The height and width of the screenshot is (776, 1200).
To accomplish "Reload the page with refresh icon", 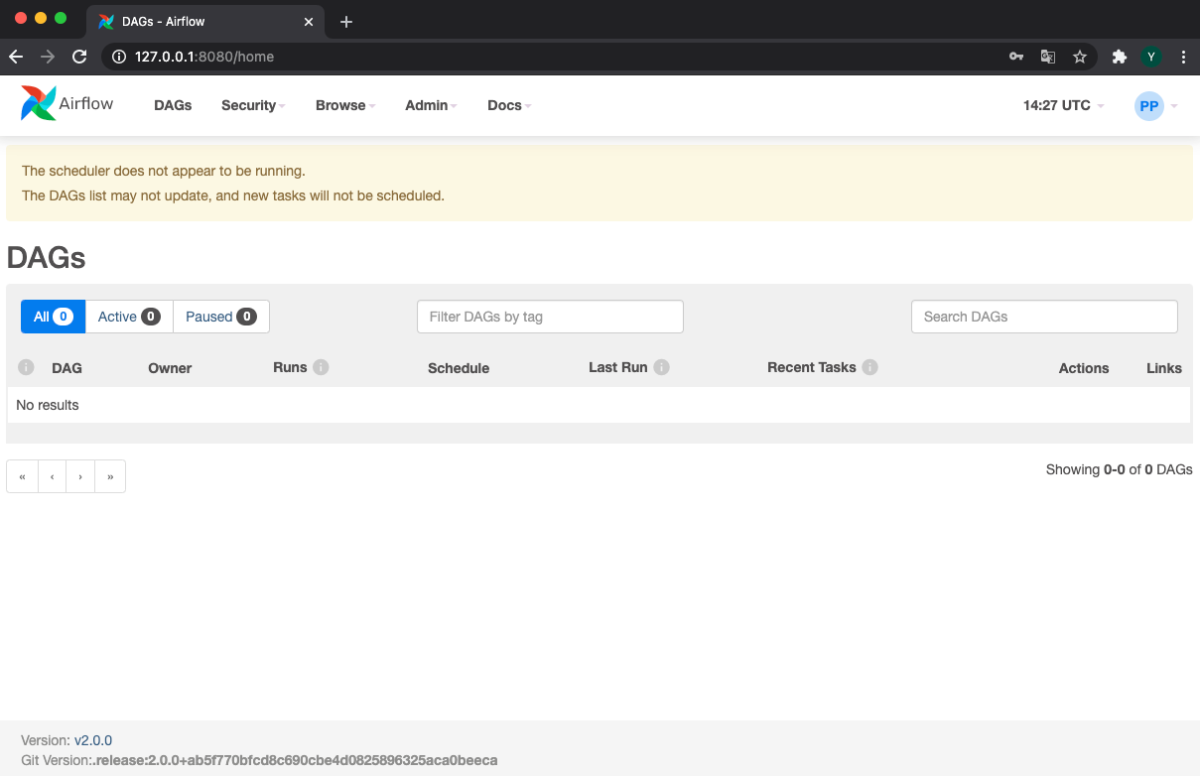I will (x=80, y=57).
